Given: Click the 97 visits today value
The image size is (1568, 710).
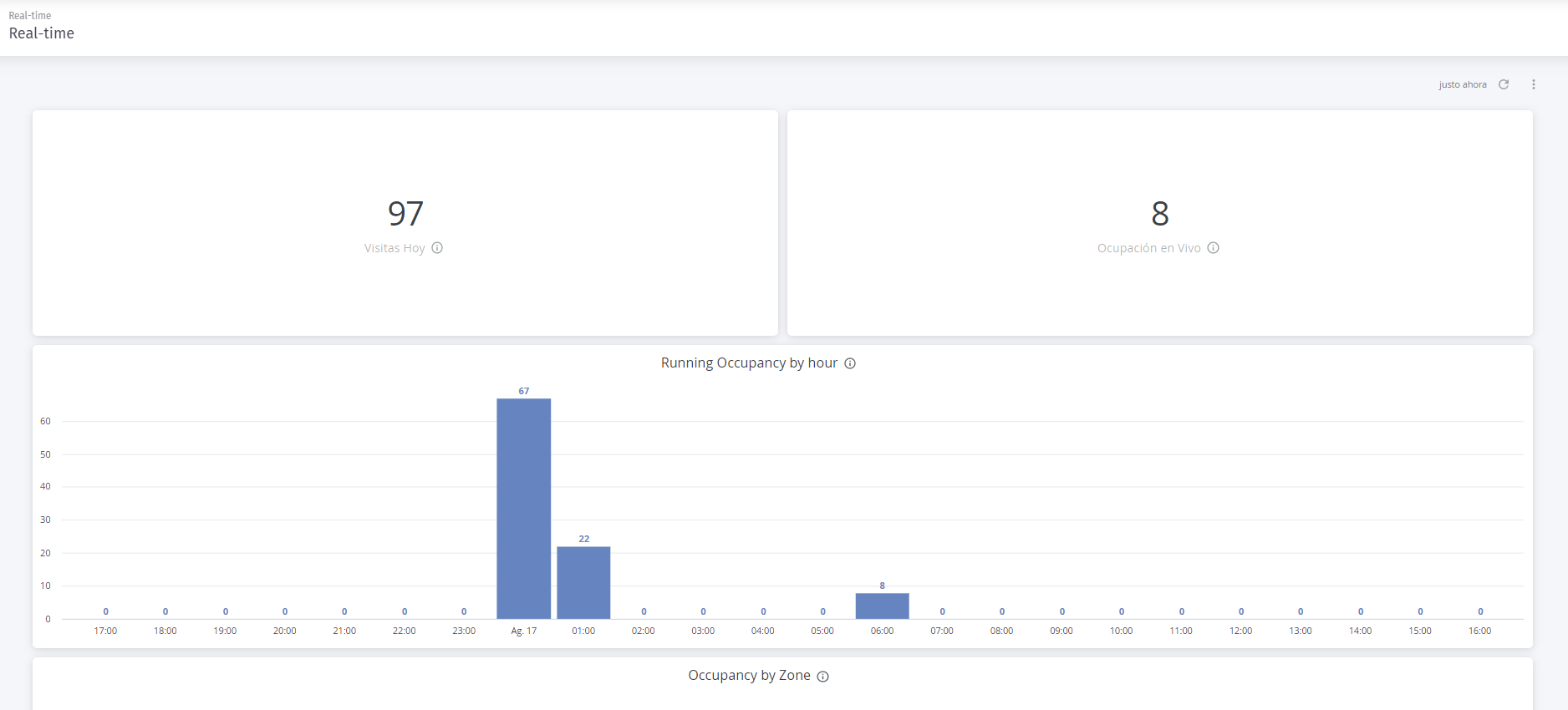Looking at the screenshot, I should tap(405, 214).
